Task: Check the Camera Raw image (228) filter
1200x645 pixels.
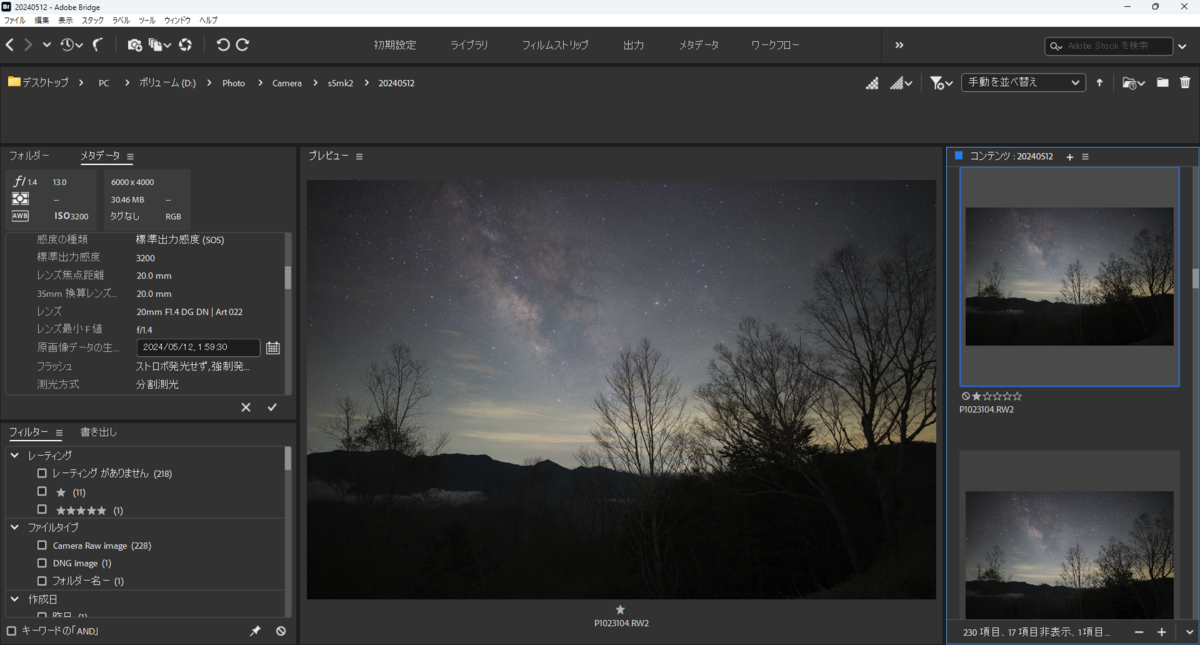Action: click(42, 545)
